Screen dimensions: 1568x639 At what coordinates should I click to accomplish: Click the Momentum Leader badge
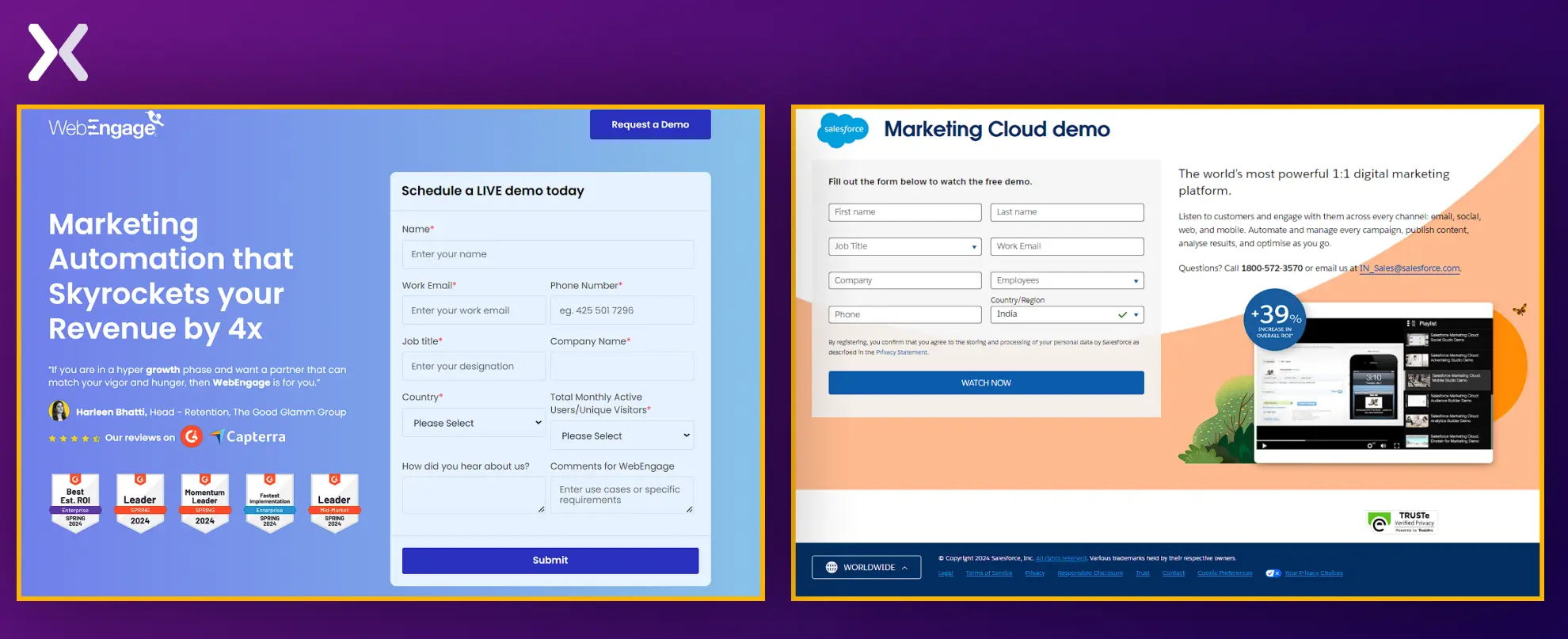pyautogui.click(x=205, y=503)
